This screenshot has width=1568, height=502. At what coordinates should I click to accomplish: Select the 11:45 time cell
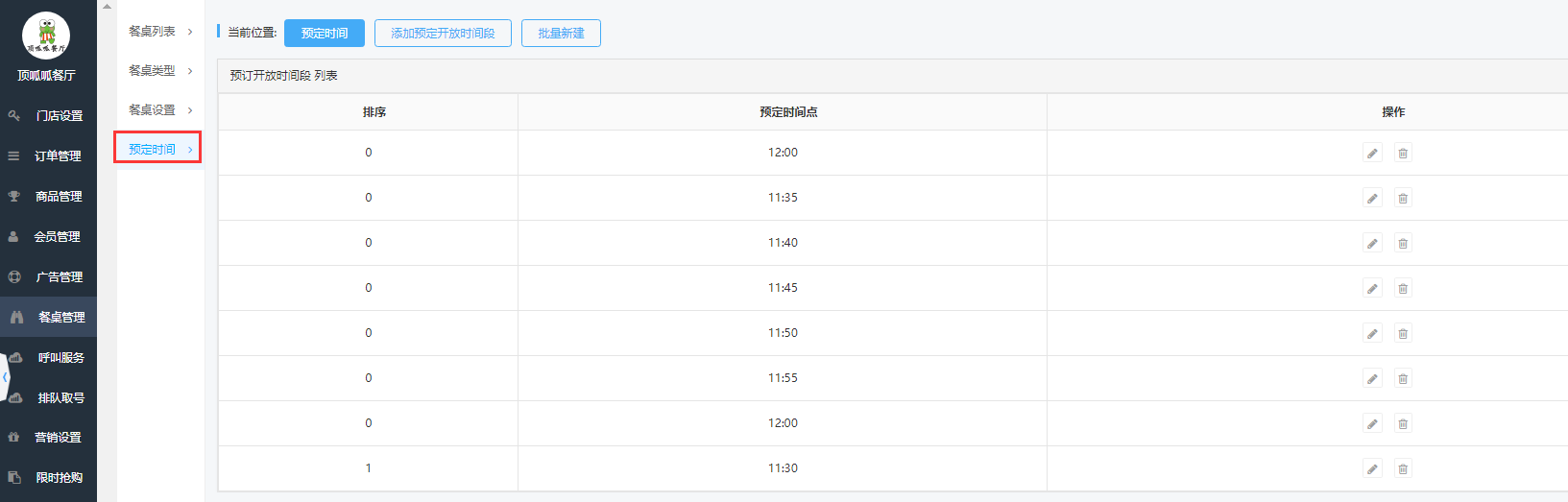[783, 288]
